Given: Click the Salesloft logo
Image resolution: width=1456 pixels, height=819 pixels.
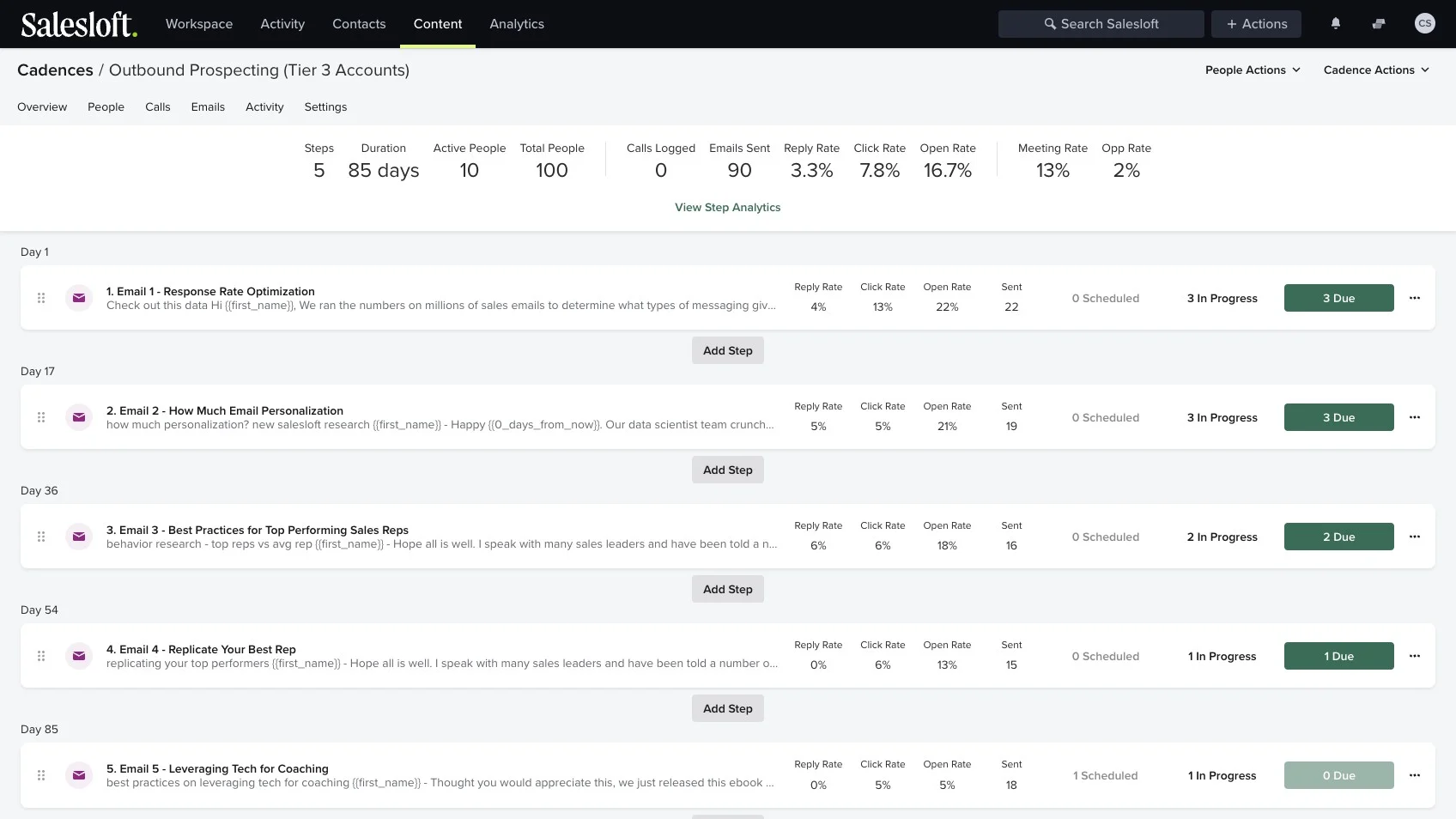Looking at the screenshot, I should (x=79, y=24).
